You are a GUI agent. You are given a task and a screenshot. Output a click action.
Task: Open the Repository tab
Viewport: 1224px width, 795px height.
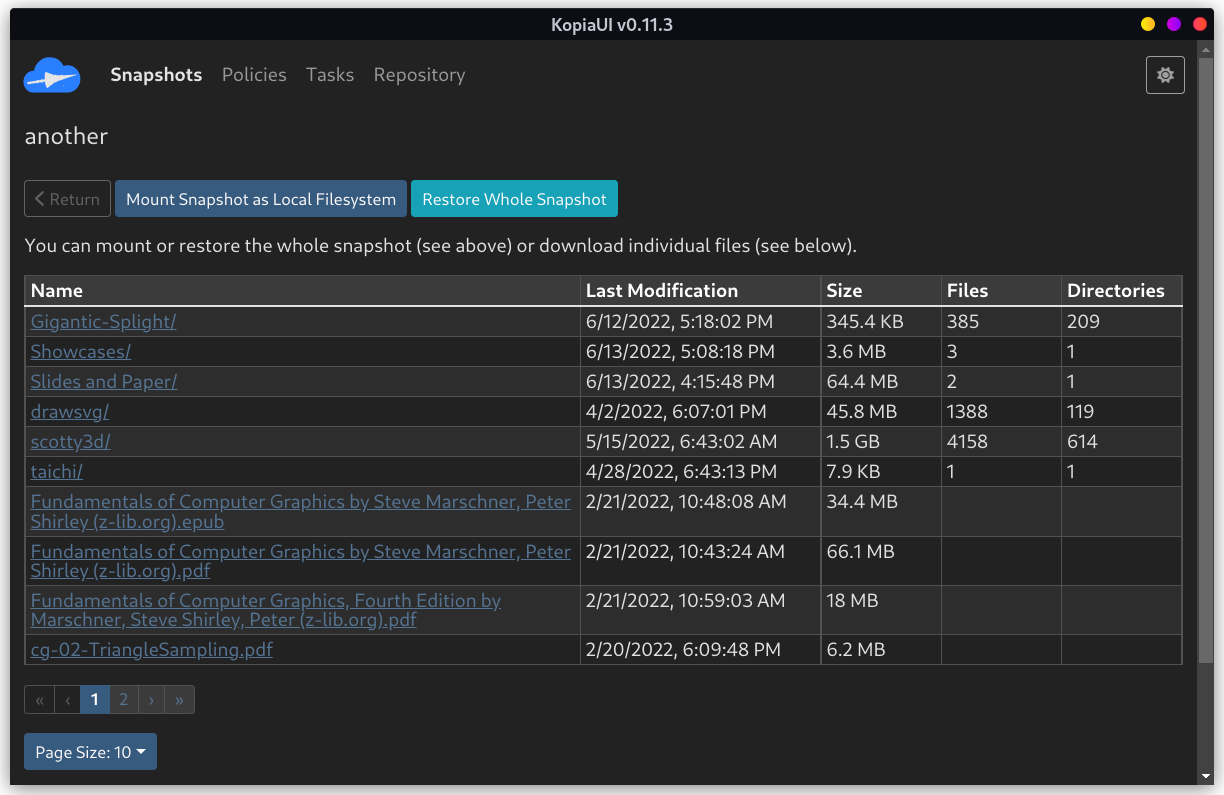coord(419,75)
